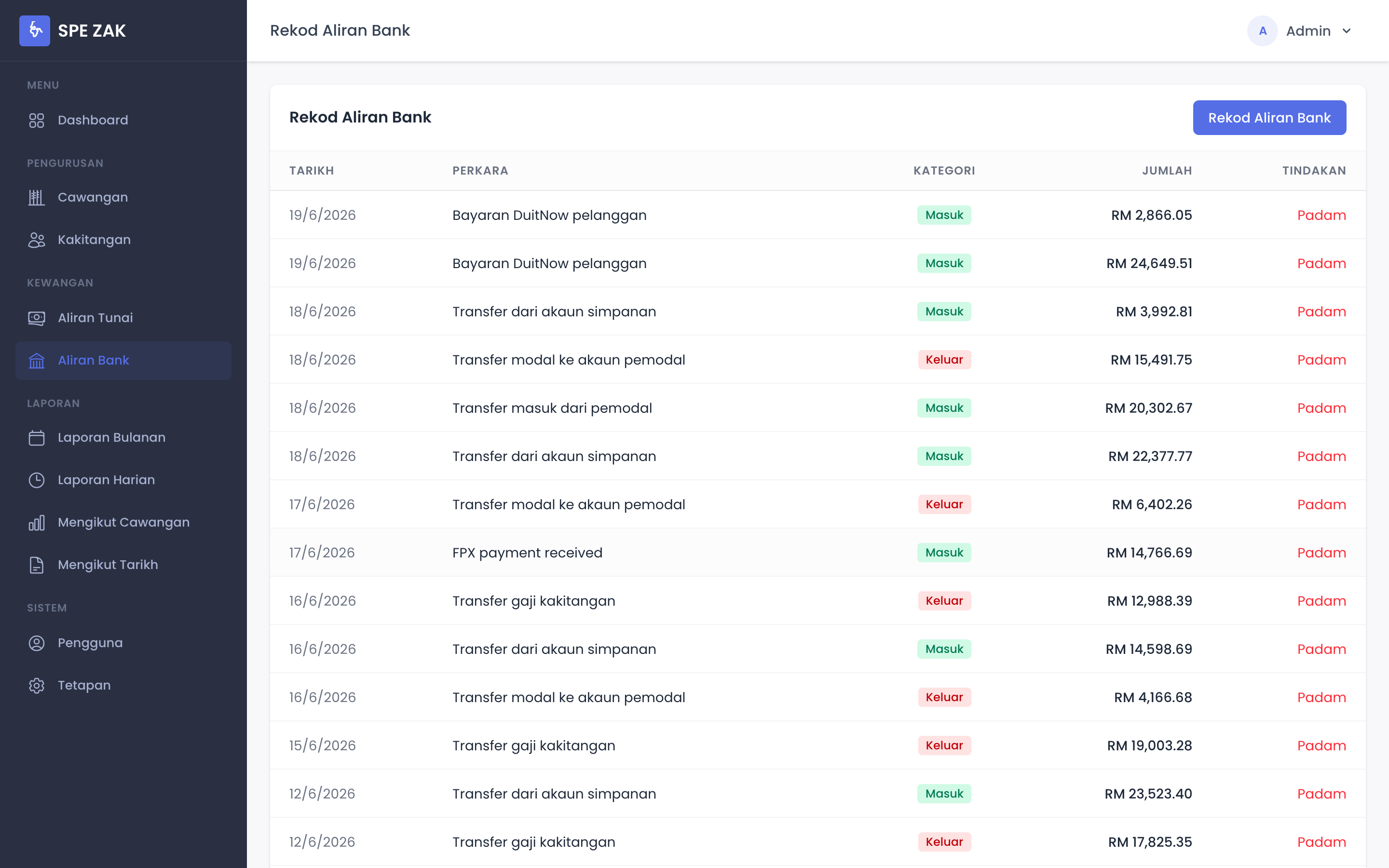
Task: Click the Keluar badge for RM 19,003.28
Action: click(944, 746)
